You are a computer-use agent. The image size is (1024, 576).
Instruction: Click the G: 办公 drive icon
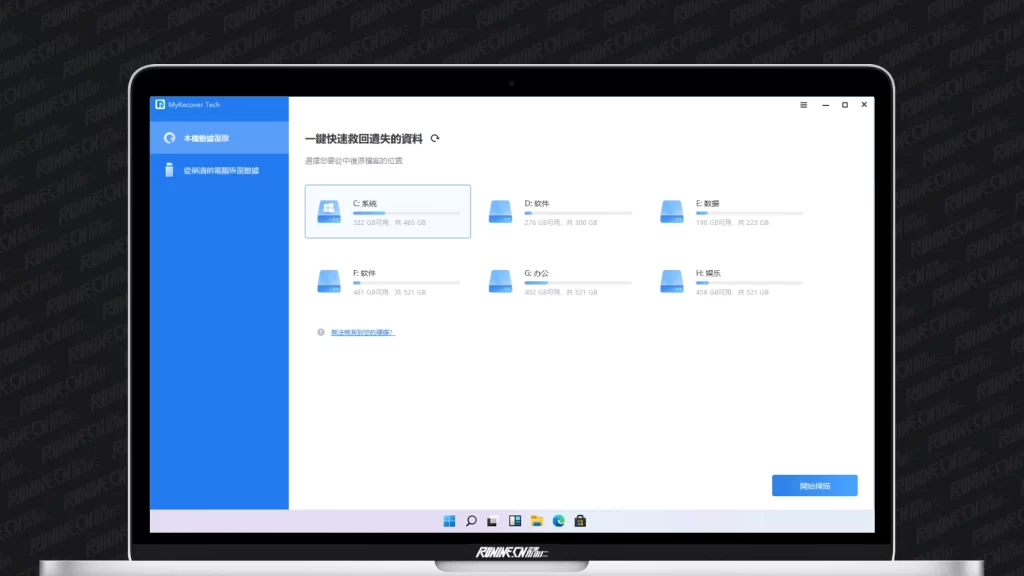[x=500, y=281]
